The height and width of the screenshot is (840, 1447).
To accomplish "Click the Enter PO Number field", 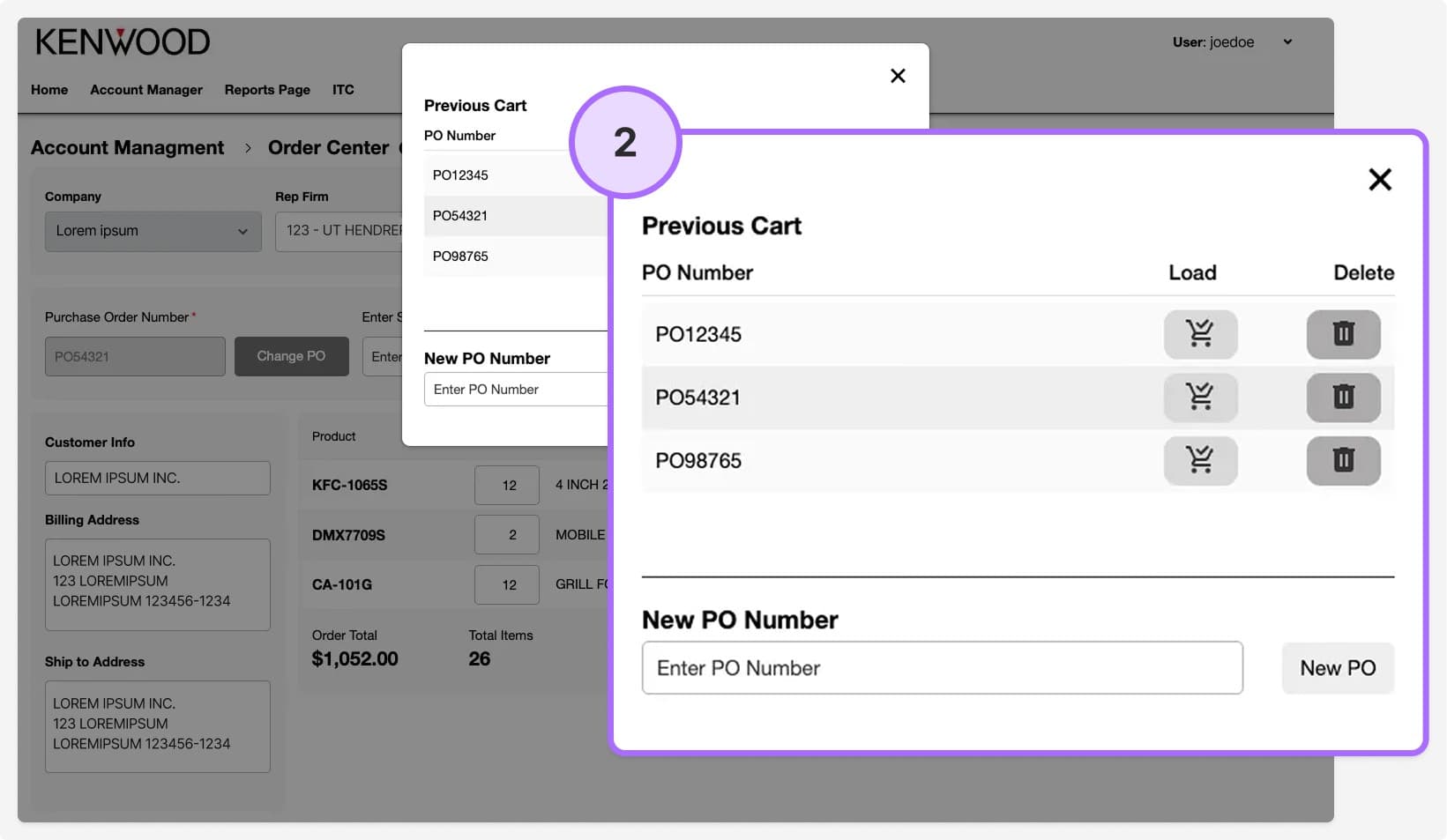I will coord(941,667).
